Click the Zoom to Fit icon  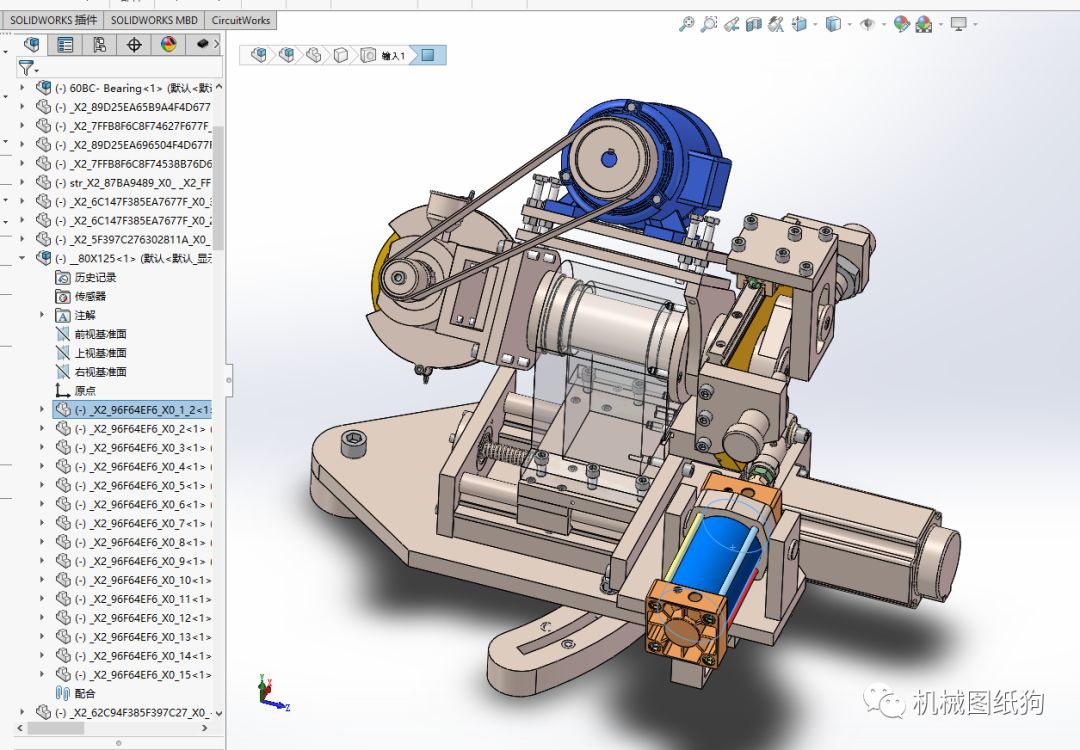tap(686, 24)
